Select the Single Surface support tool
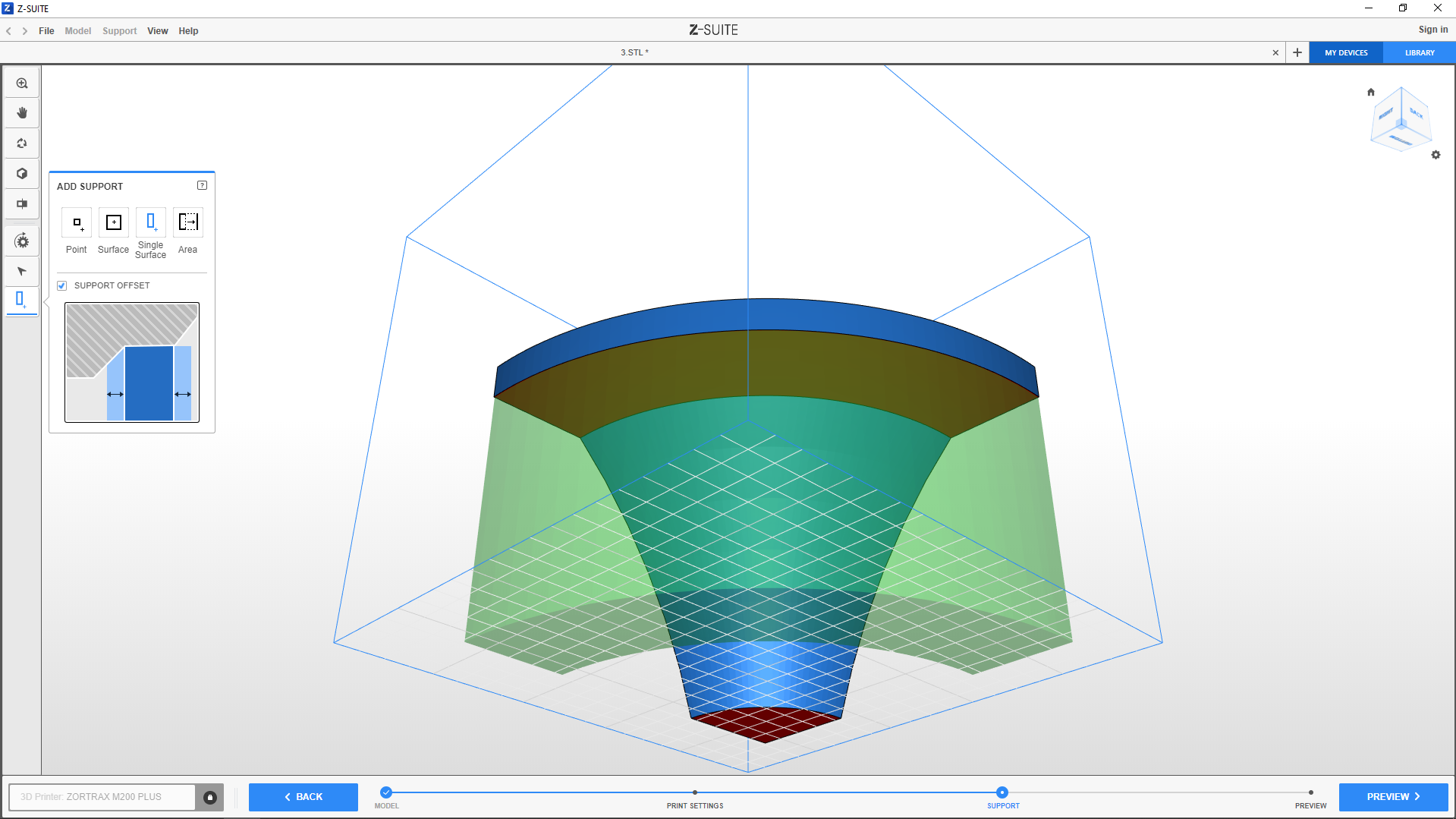The width and height of the screenshot is (1456, 819). pyautogui.click(x=151, y=222)
